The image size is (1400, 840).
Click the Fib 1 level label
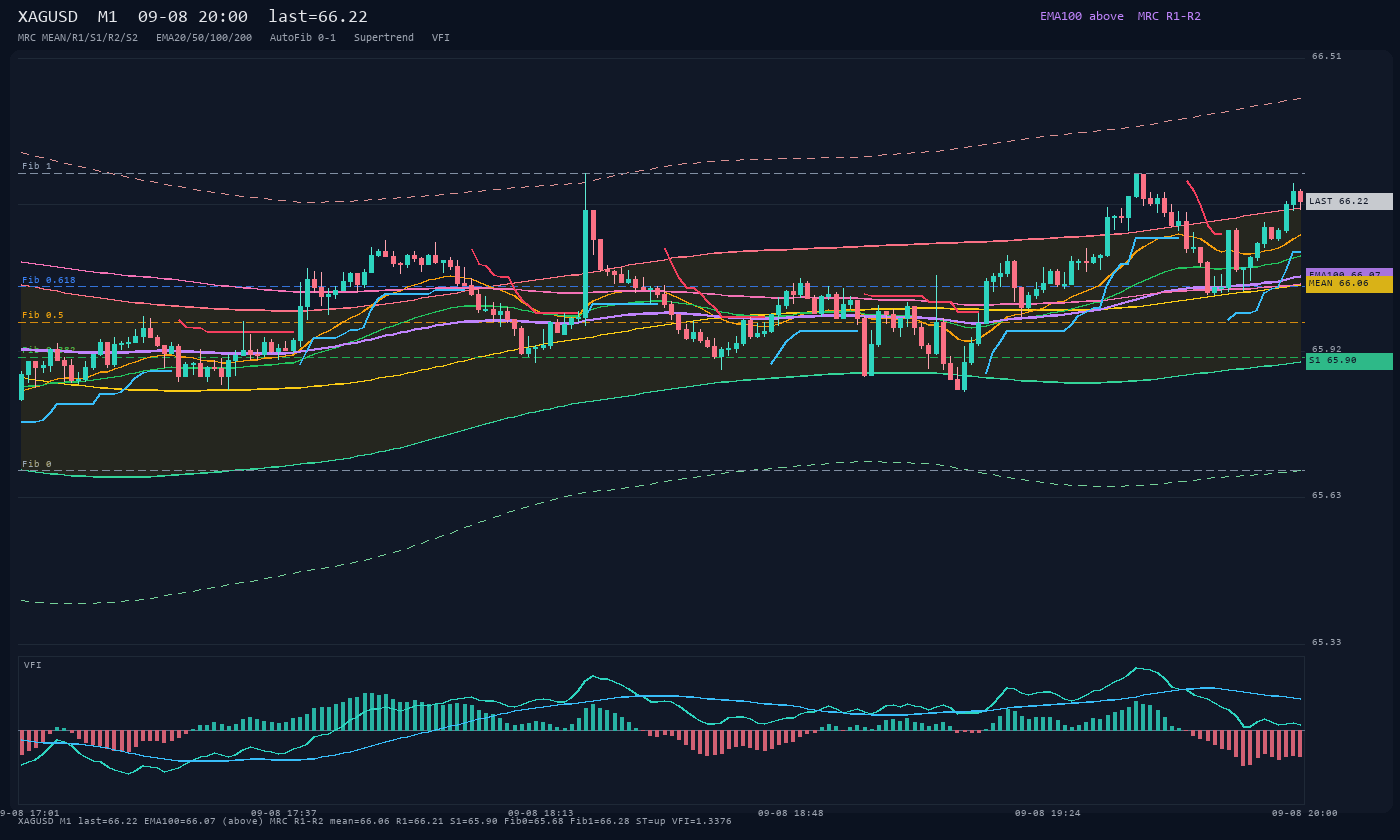(37, 166)
